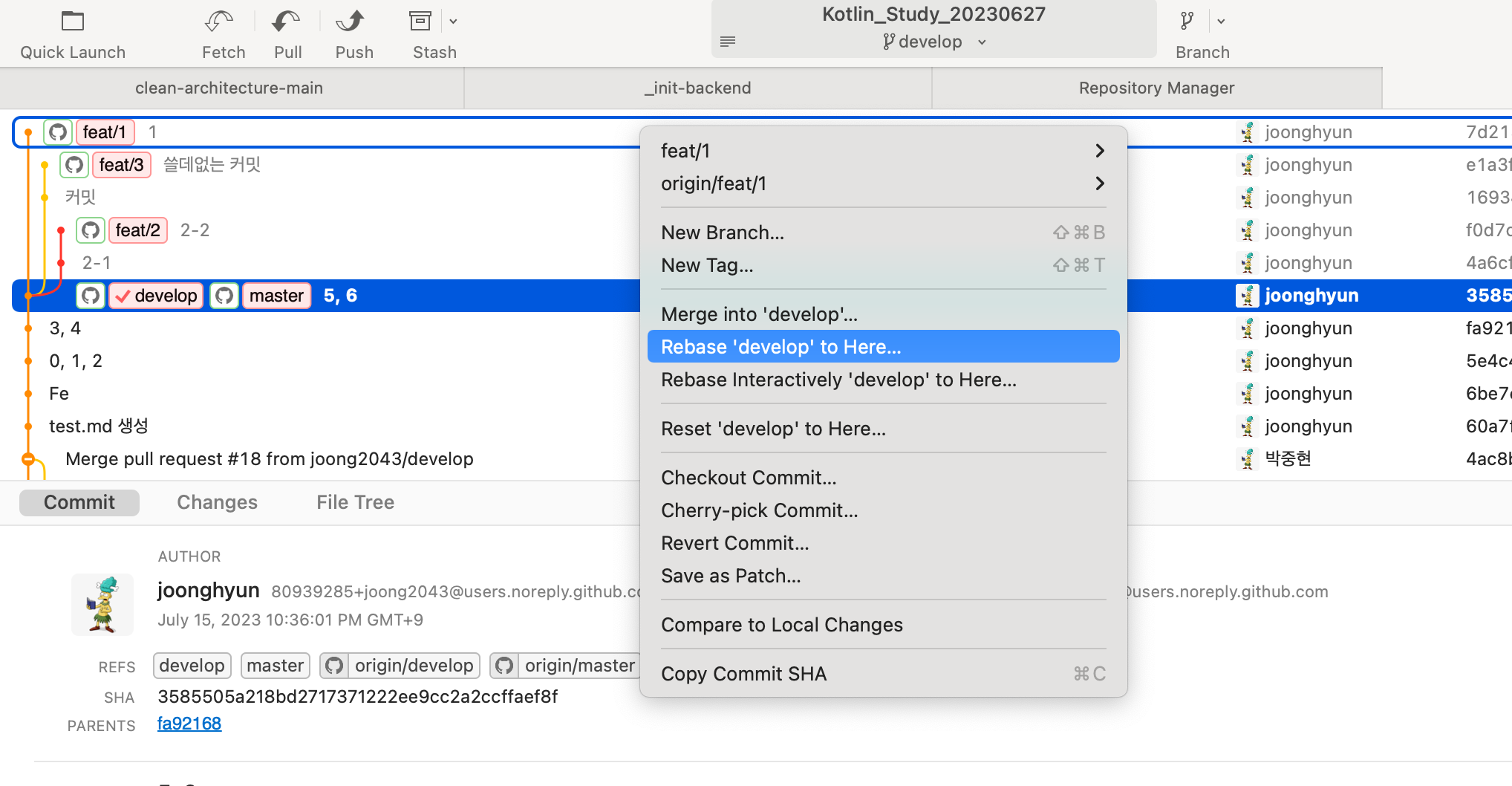Choose Rebase Interactively 'develop' to Here...
1512x786 pixels.
tap(883, 380)
